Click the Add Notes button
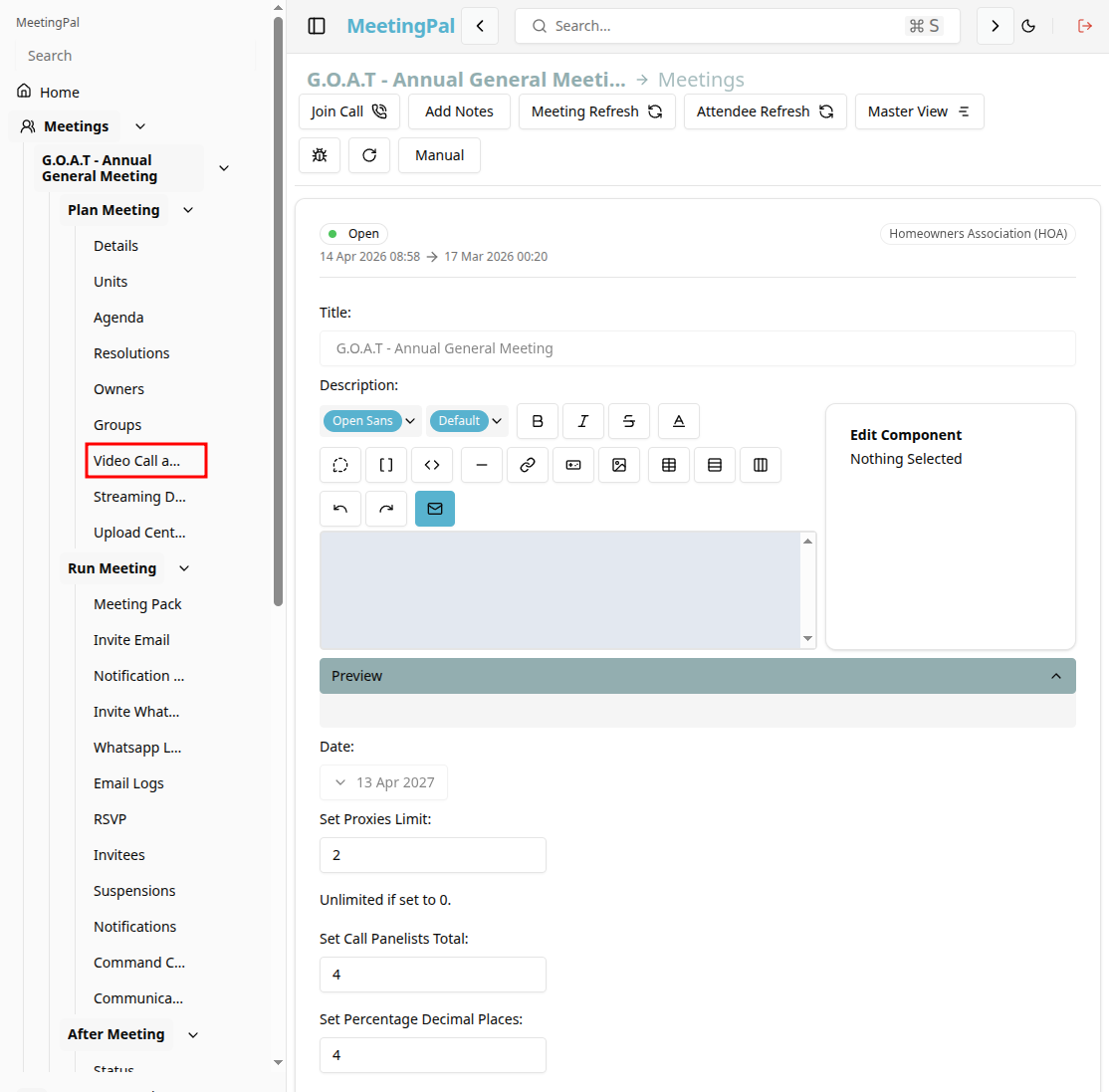Image resolution: width=1109 pixels, height=1092 pixels. coord(459,111)
